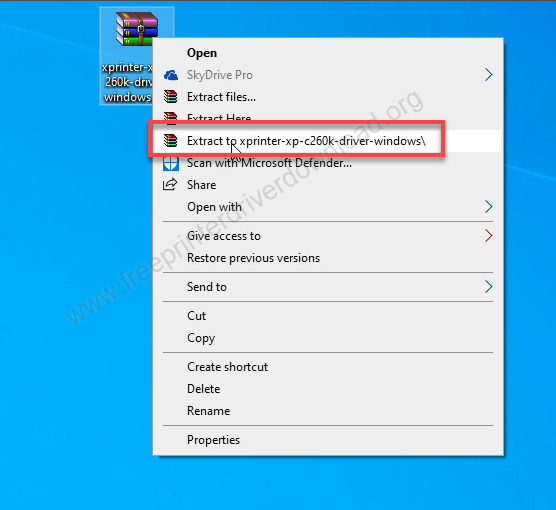This screenshot has width=556, height=510.
Task: Expand the Open with submenu arrow
Action: (x=489, y=207)
